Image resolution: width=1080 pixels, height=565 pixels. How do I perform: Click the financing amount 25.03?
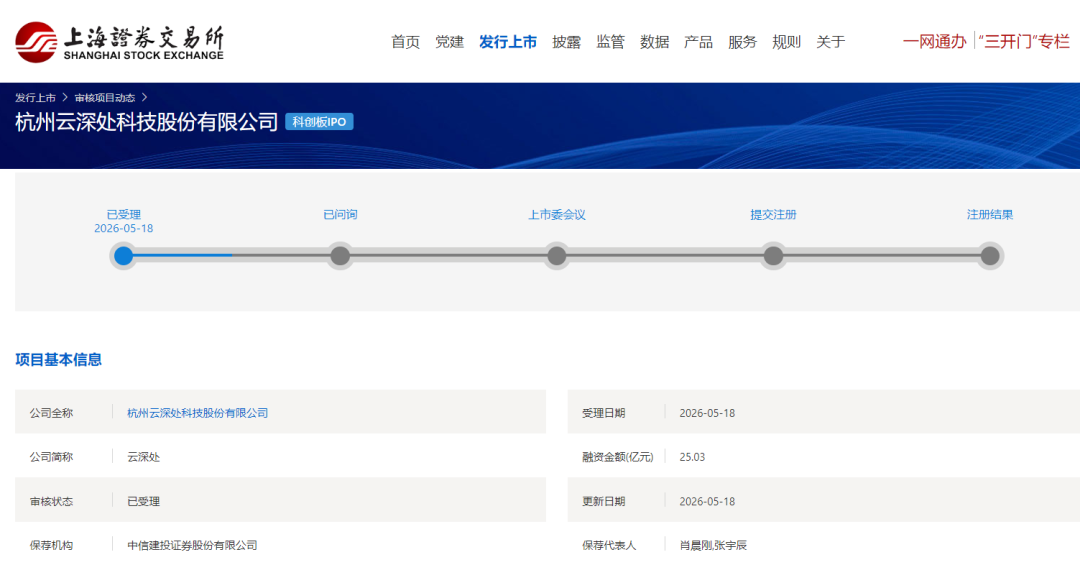(x=692, y=457)
